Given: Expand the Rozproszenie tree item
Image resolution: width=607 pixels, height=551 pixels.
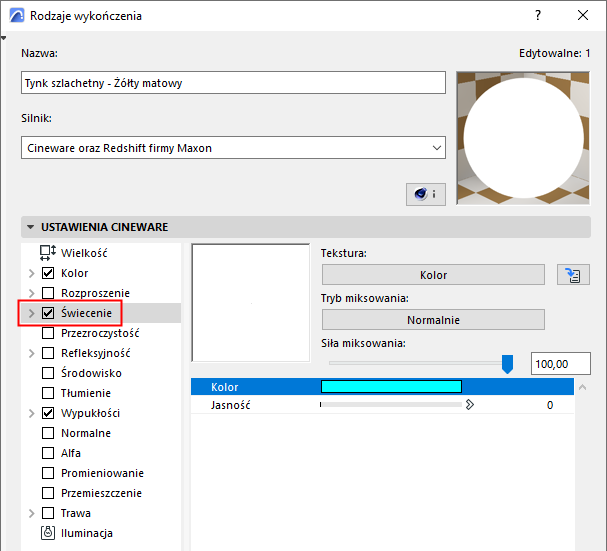Looking at the screenshot, I should click(32, 293).
